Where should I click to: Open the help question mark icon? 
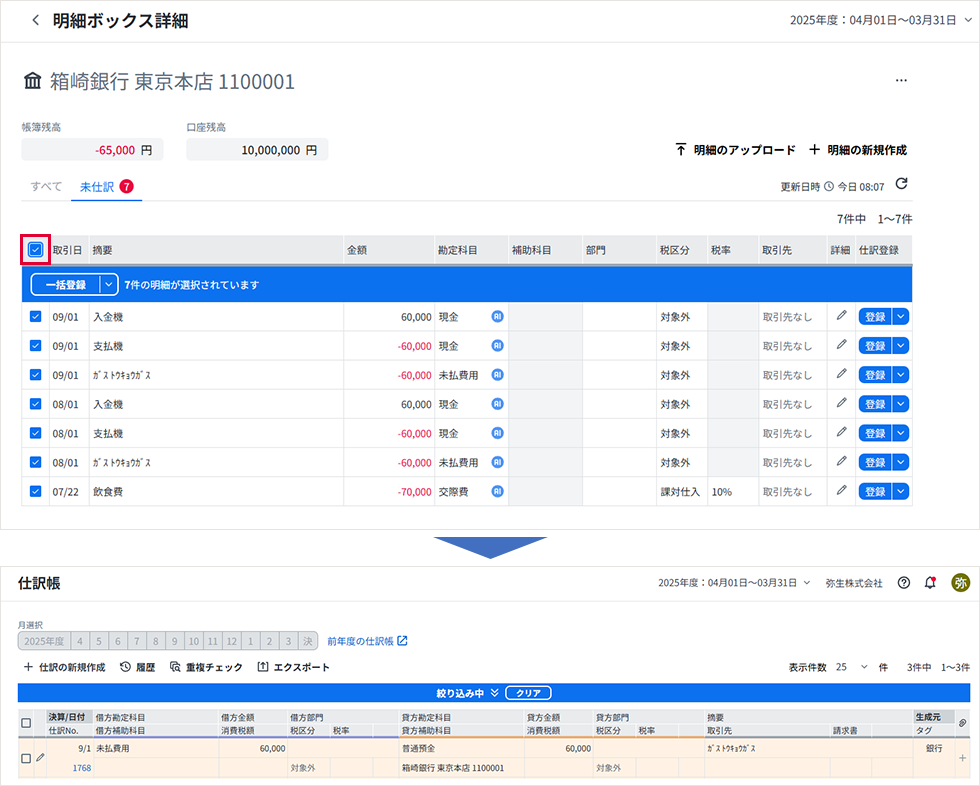[904, 583]
